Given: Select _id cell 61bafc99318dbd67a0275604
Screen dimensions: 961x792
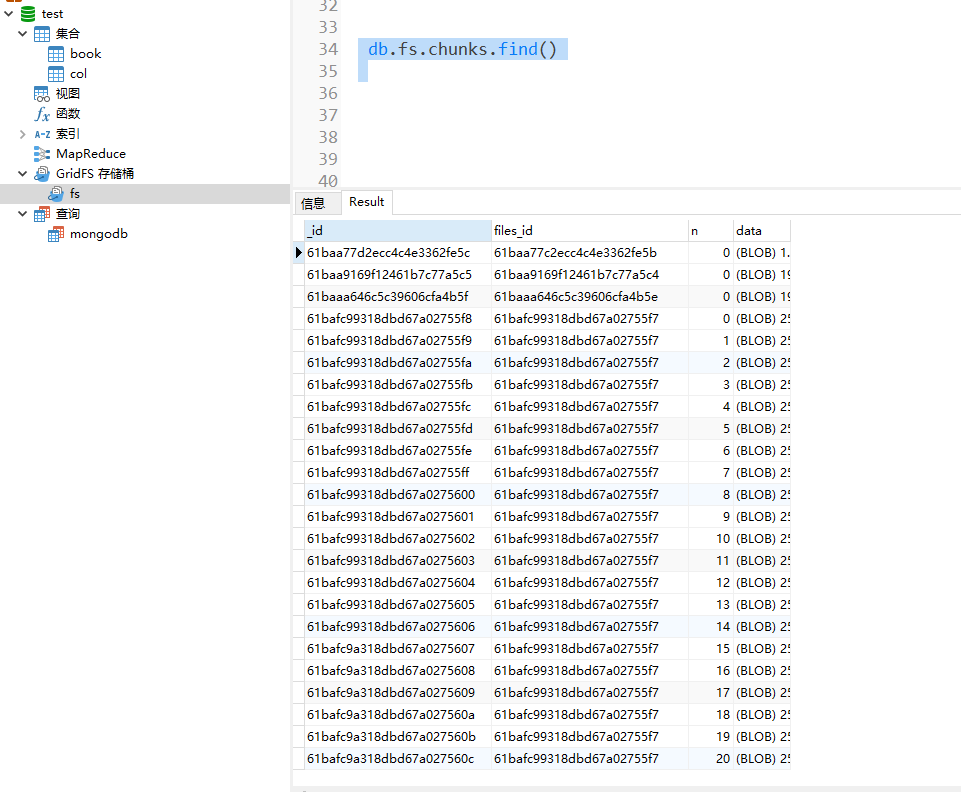Looking at the screenshot, I should pyautogui.click(x=398, y=583).
